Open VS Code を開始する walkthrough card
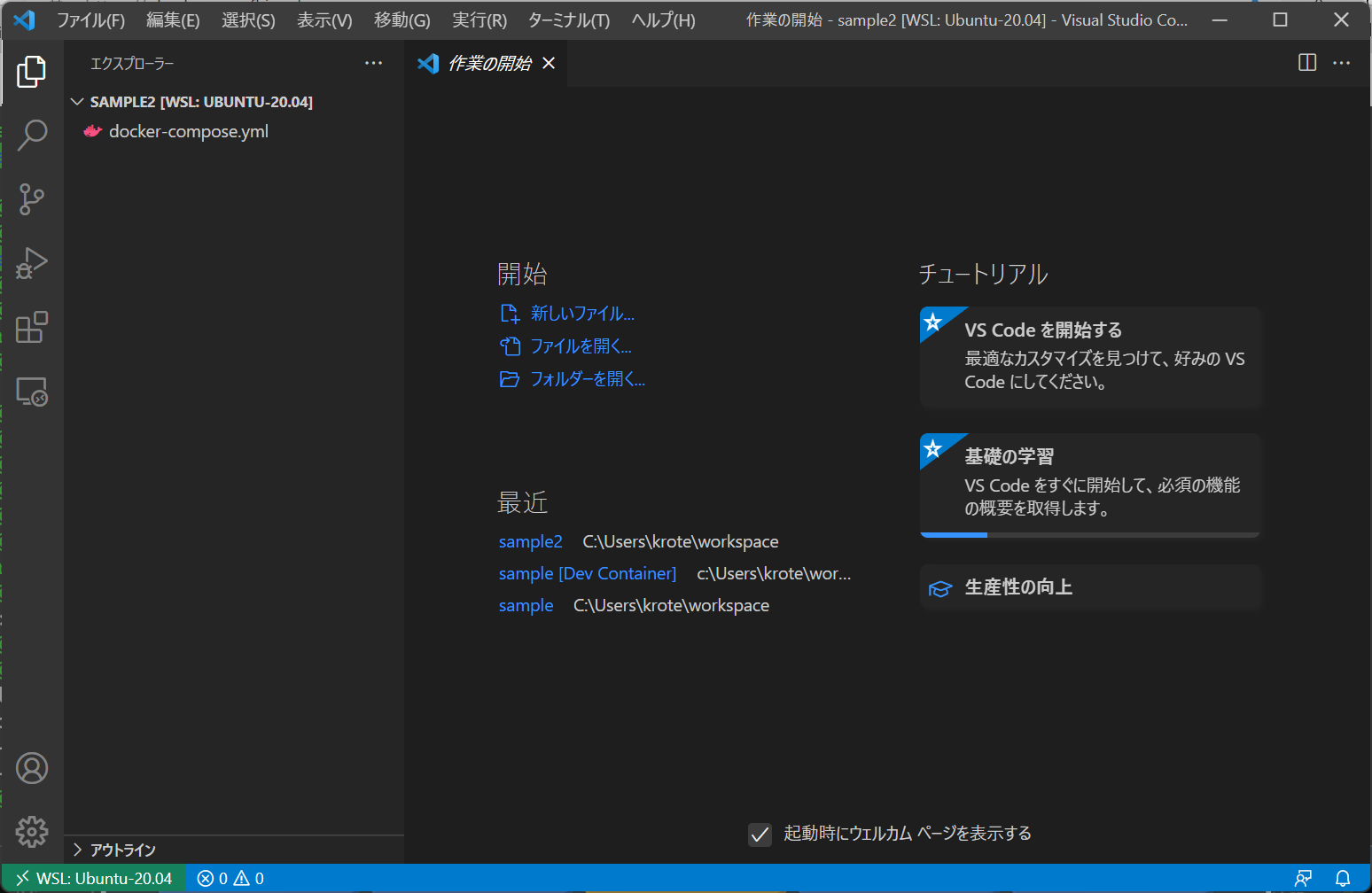 [x=1090, y=357]
